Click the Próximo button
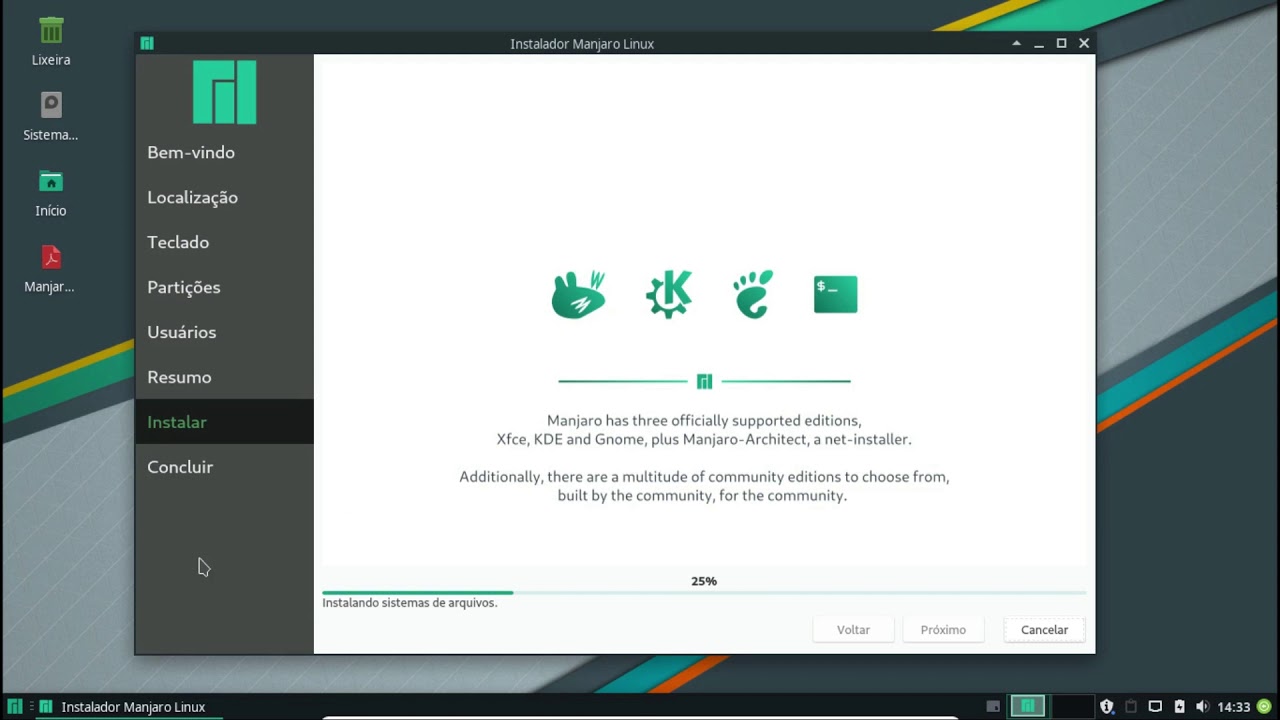 point(943,630)
